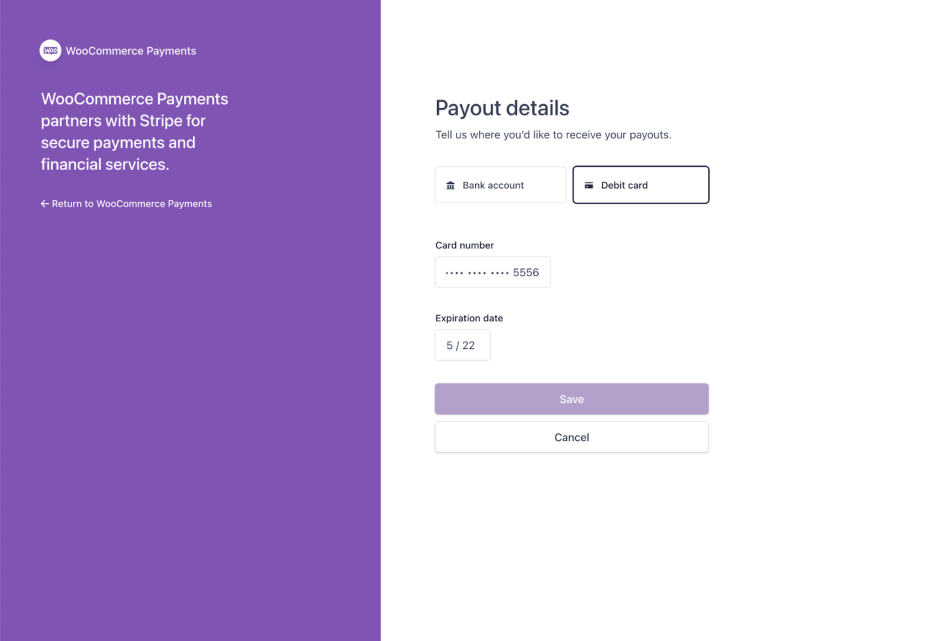Screen dimensions: 950x641
Task: Focus the card number input field
Action: [x=492, y=272]
